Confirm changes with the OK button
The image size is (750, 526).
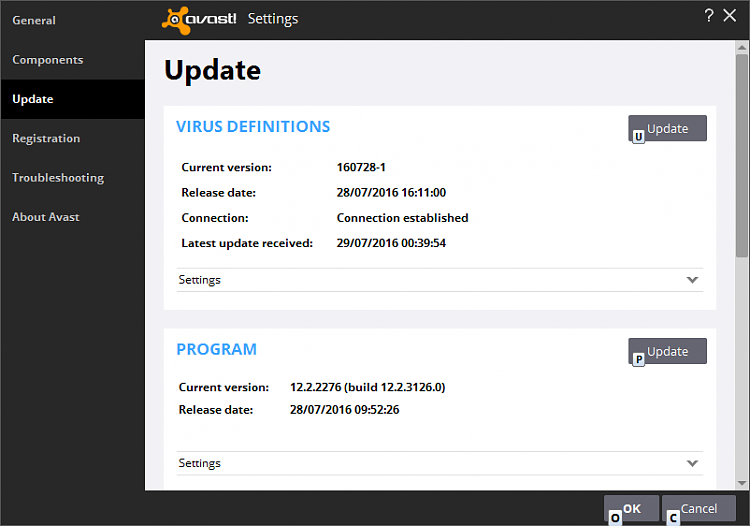(631, 508)
